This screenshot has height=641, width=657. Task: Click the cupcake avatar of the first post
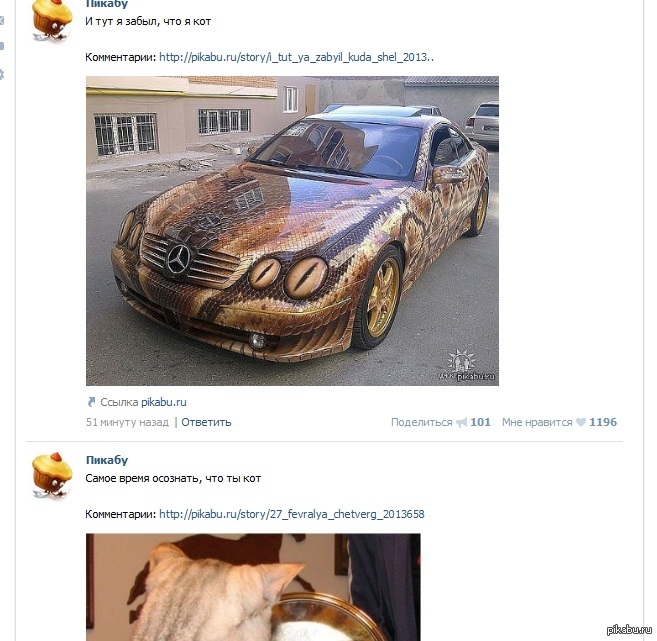[x=52, y=20]
